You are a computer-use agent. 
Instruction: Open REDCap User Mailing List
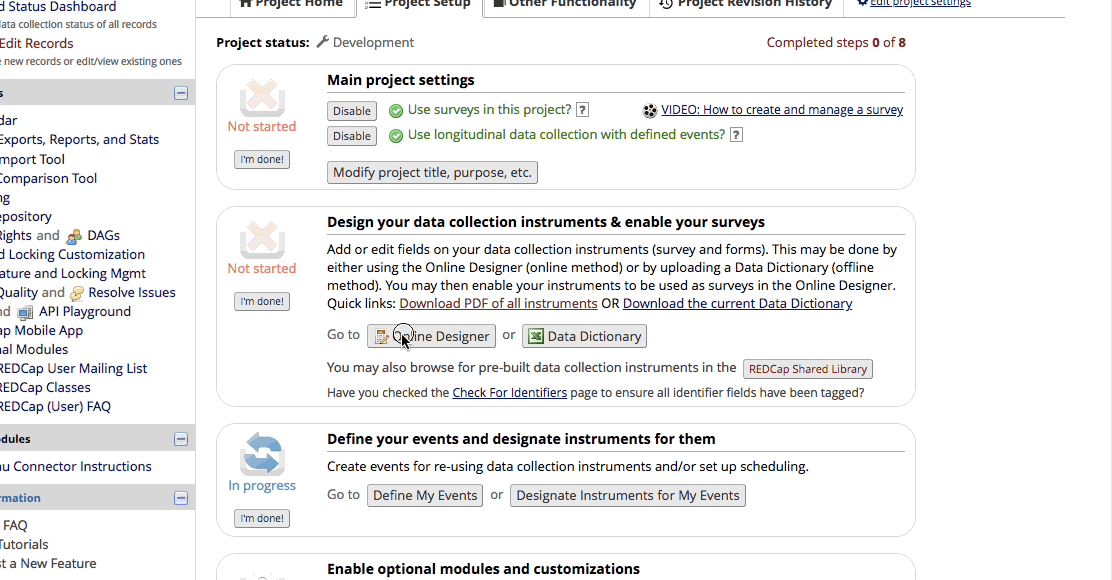coord(74,369)
